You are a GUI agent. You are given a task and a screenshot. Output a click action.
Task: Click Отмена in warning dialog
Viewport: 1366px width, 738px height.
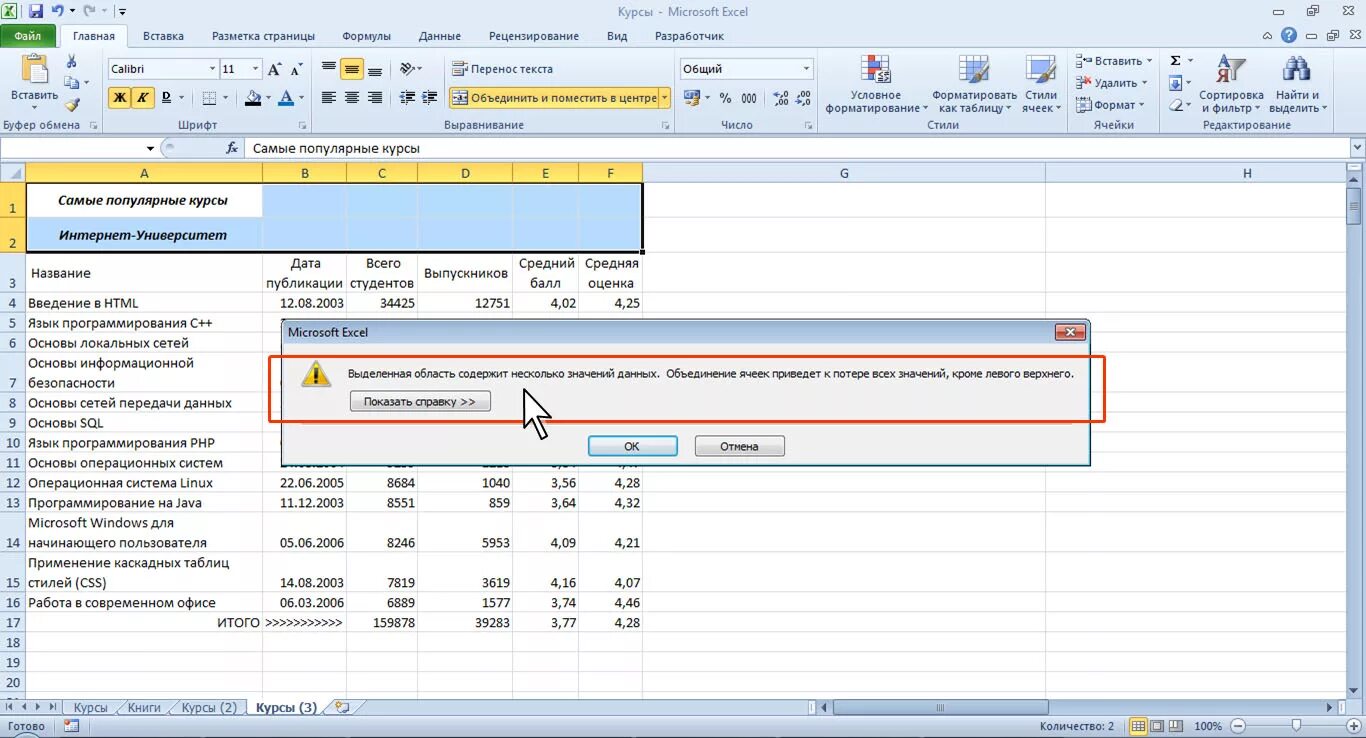739,446
